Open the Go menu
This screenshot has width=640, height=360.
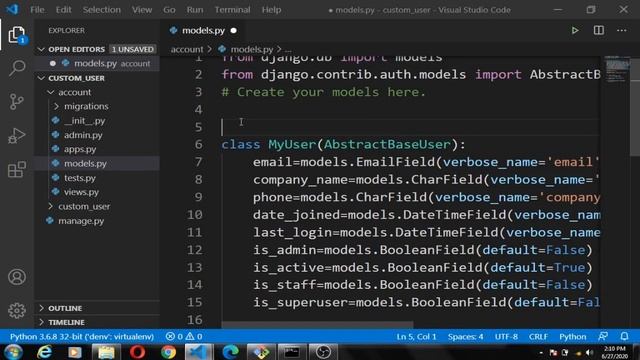pos(169,9)
